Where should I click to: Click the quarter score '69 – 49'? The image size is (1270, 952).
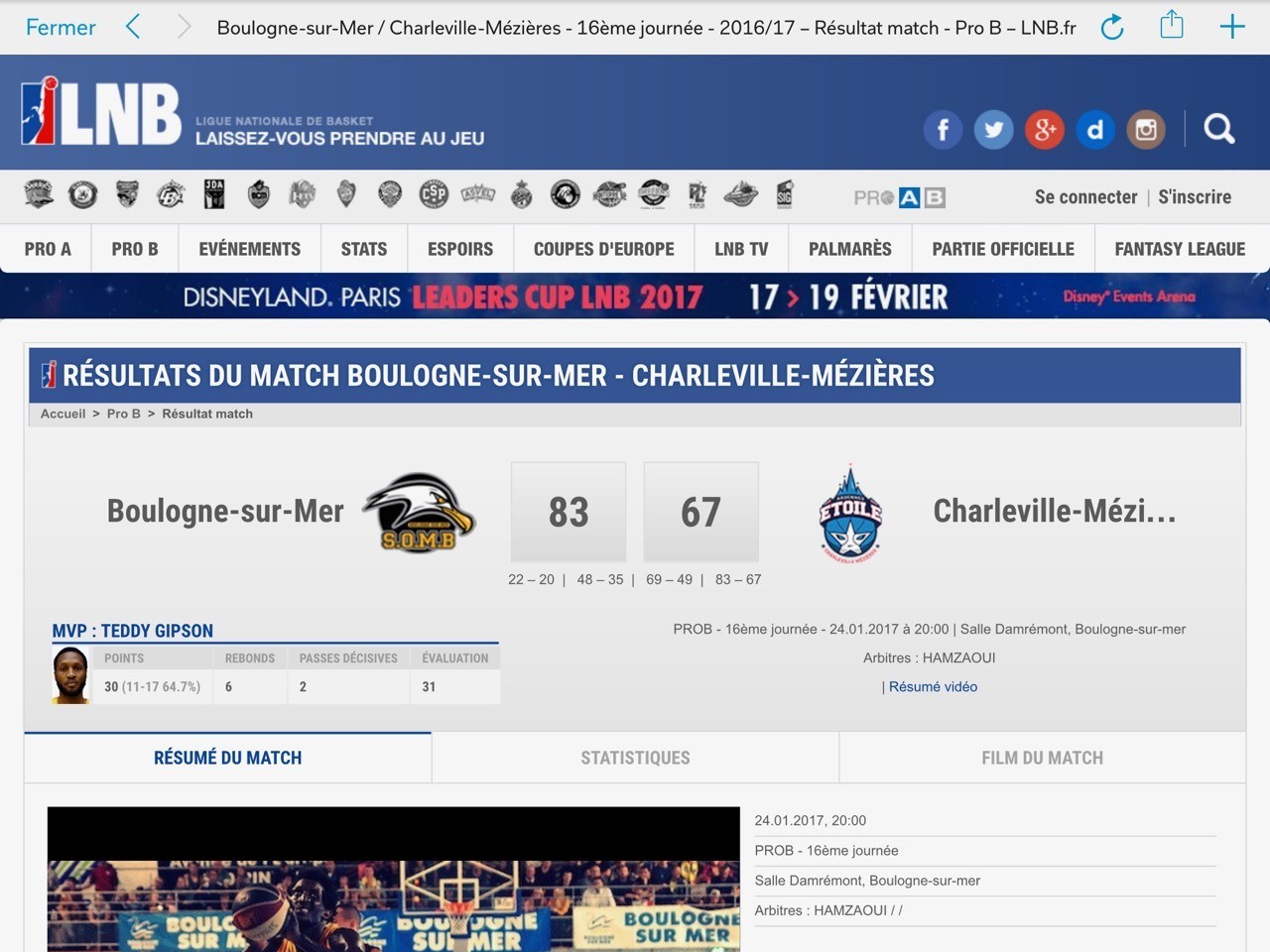tap(669, 579)
